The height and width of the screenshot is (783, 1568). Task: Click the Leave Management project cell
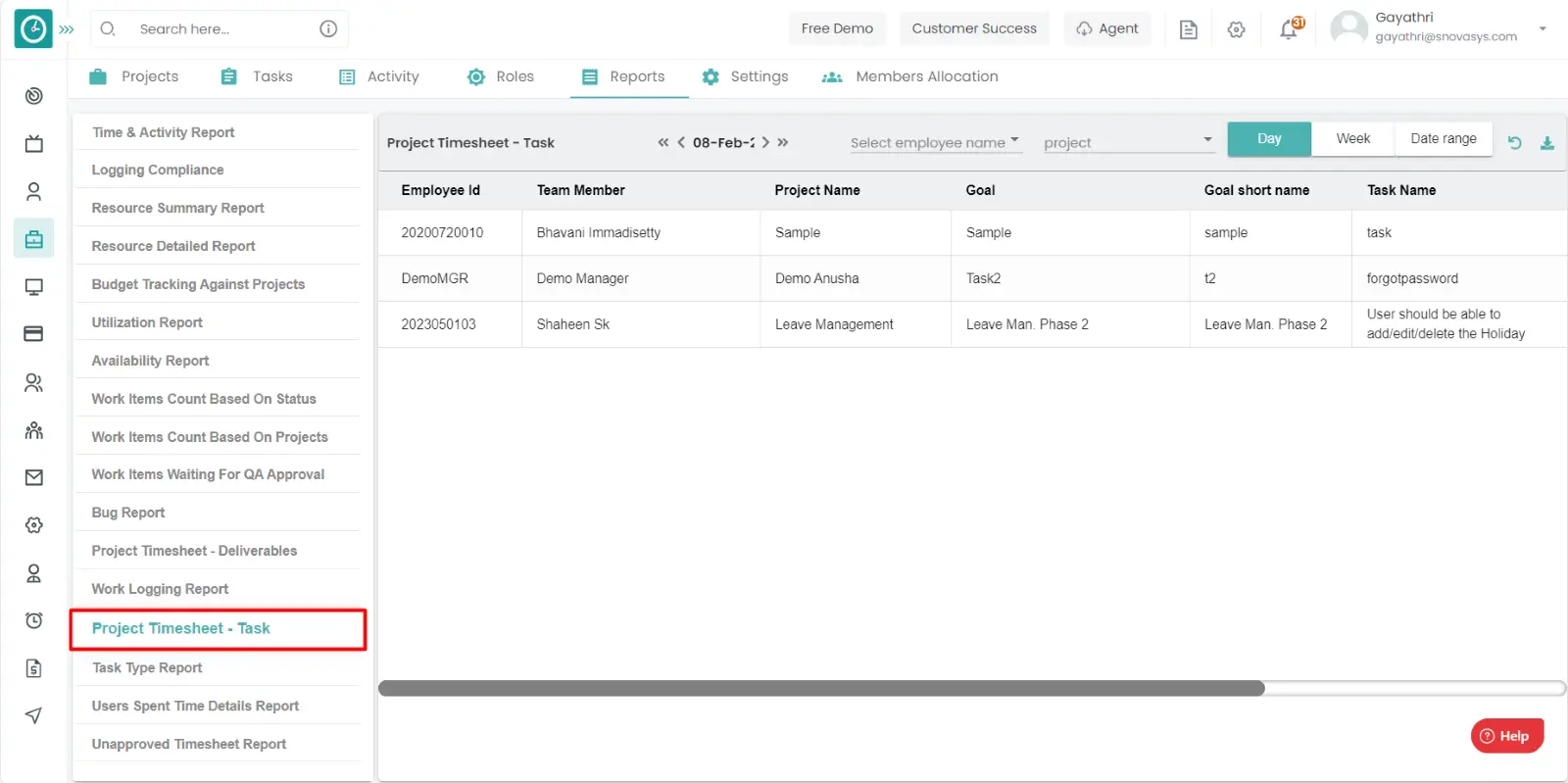click(856, 324)
